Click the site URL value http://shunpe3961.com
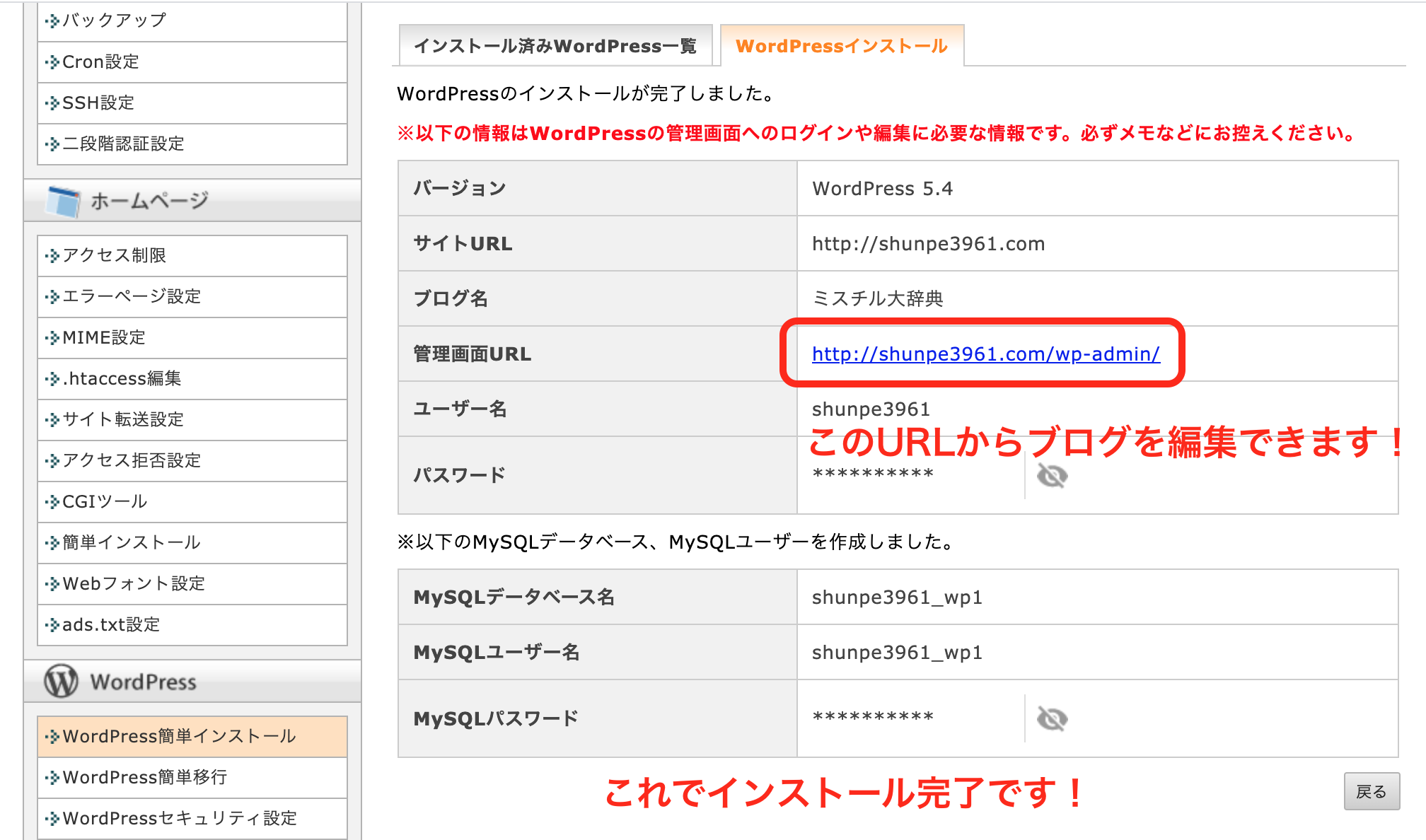The height and width of the screenshot is (840, 1426). click(928, 244)
